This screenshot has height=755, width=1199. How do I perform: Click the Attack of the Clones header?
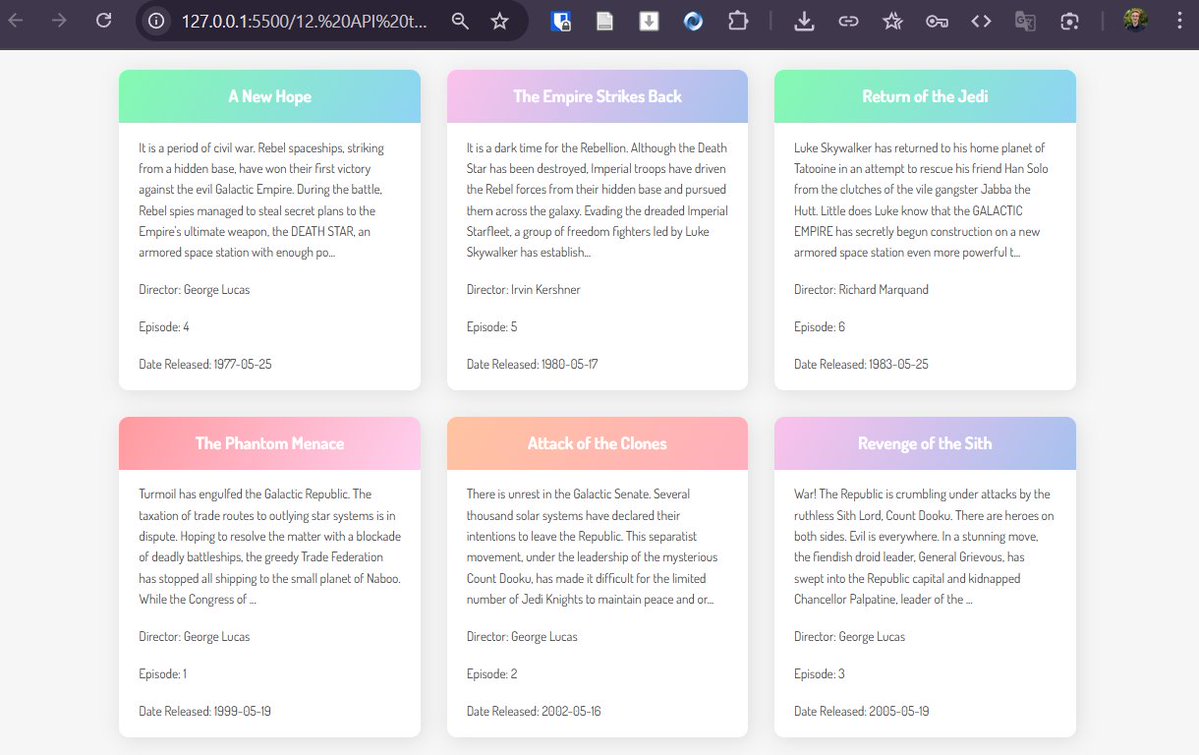pyautogui.click(x=597, y=444)
